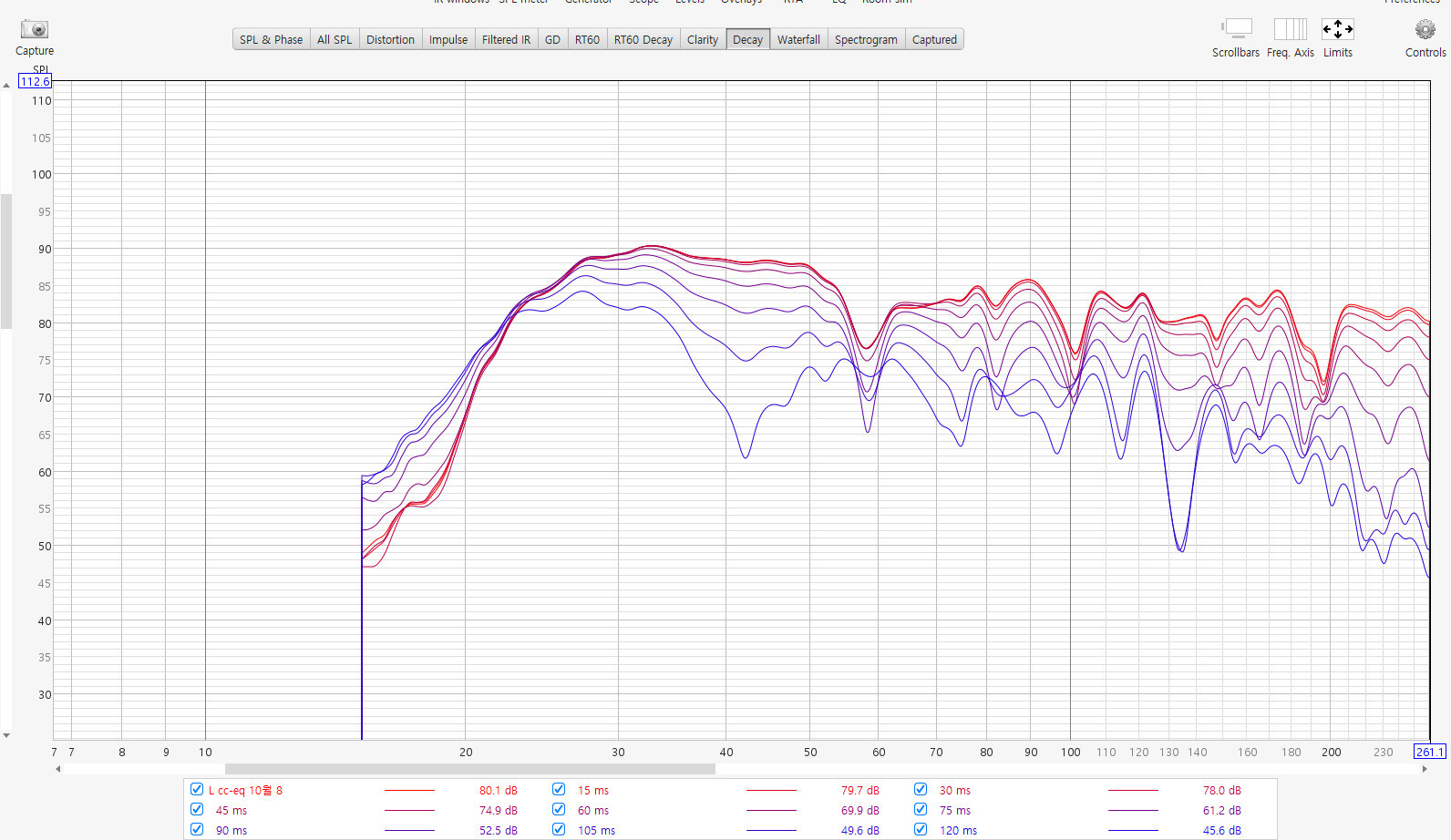Click the Freq. Axis icon
Image resolution: width=1451 pixels, height=840 pixels.
pyautogui.click(x=1290, y=29)
